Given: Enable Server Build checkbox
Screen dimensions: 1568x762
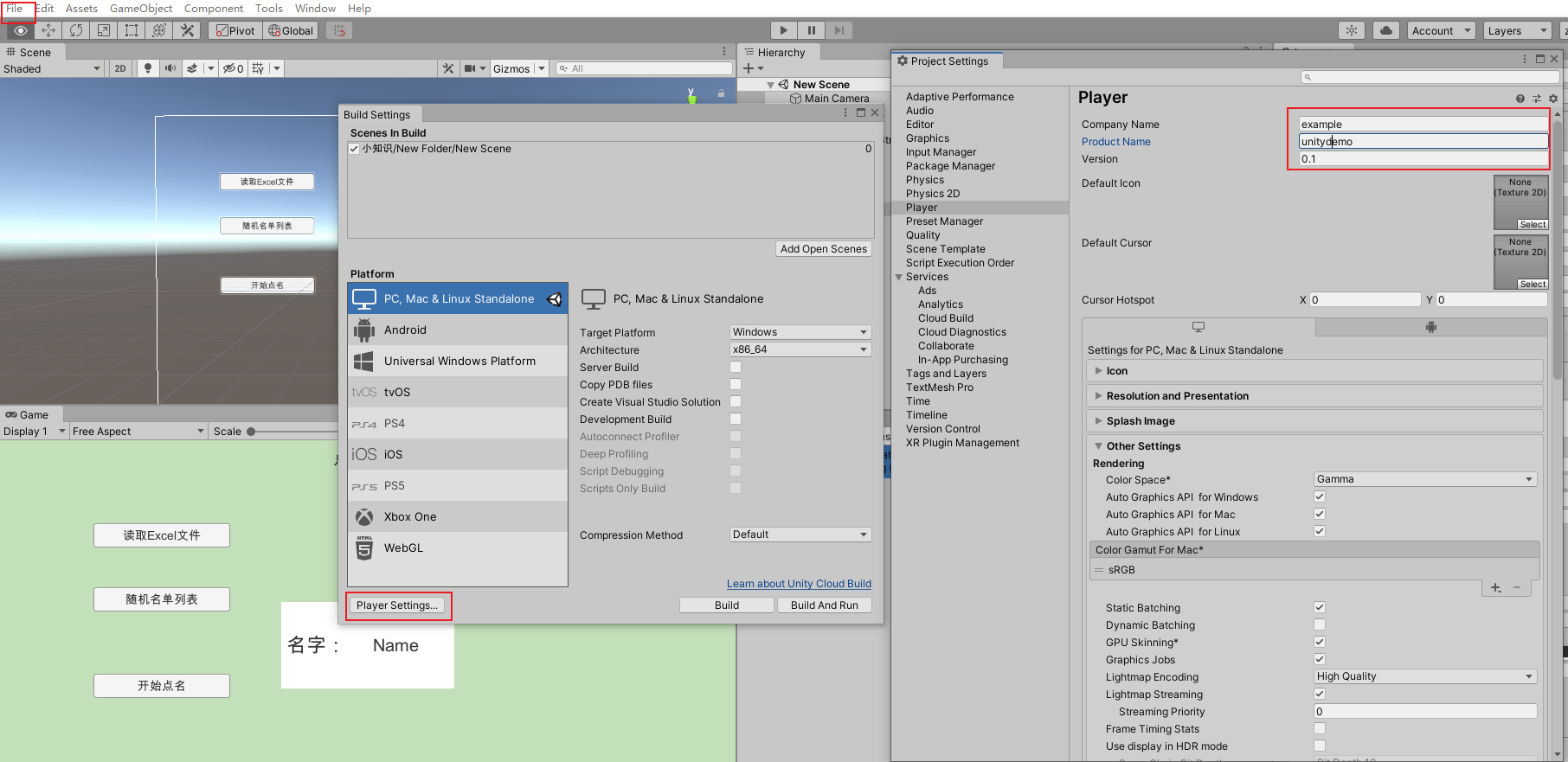Looking at the screenshot, I should [x=736, y=367].
